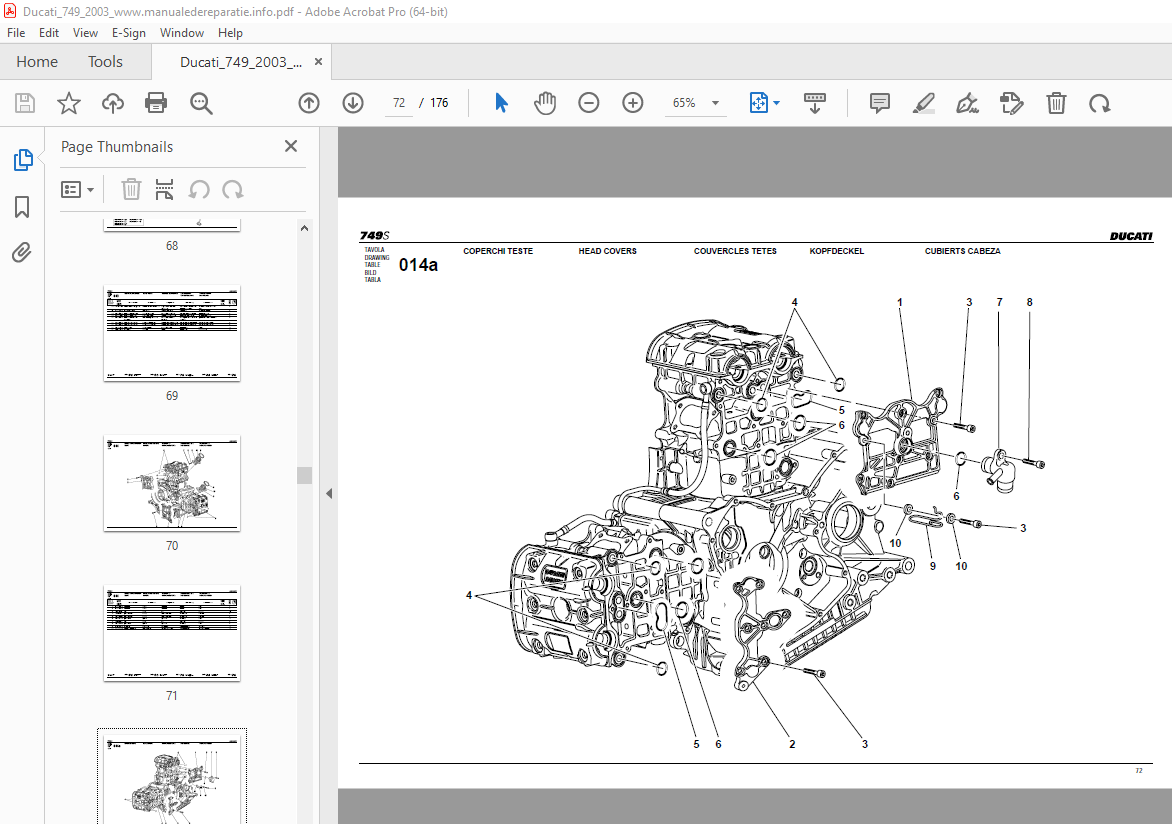Click the page number input field
Image resolution: width=1172 pixels, height=824 pixels.
[x=399, y=103]
